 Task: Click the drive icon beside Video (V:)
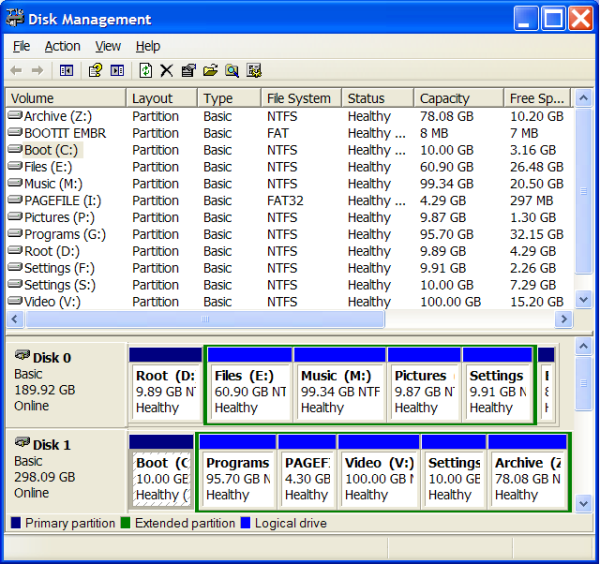[x=15, y=300]
